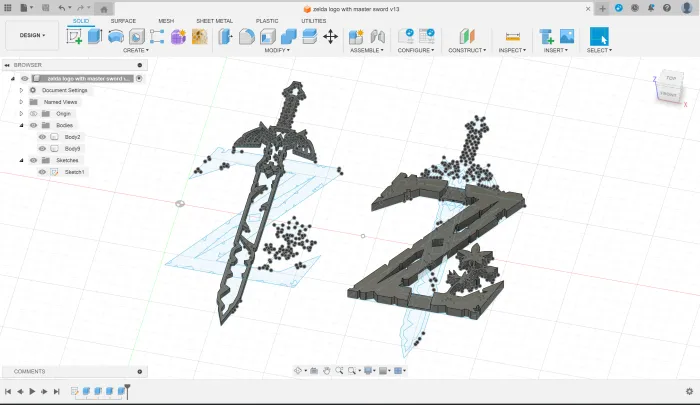Open timeline settings gear icon
The height and width of the screenshot is (405, 700).
[x=689, y=392]
